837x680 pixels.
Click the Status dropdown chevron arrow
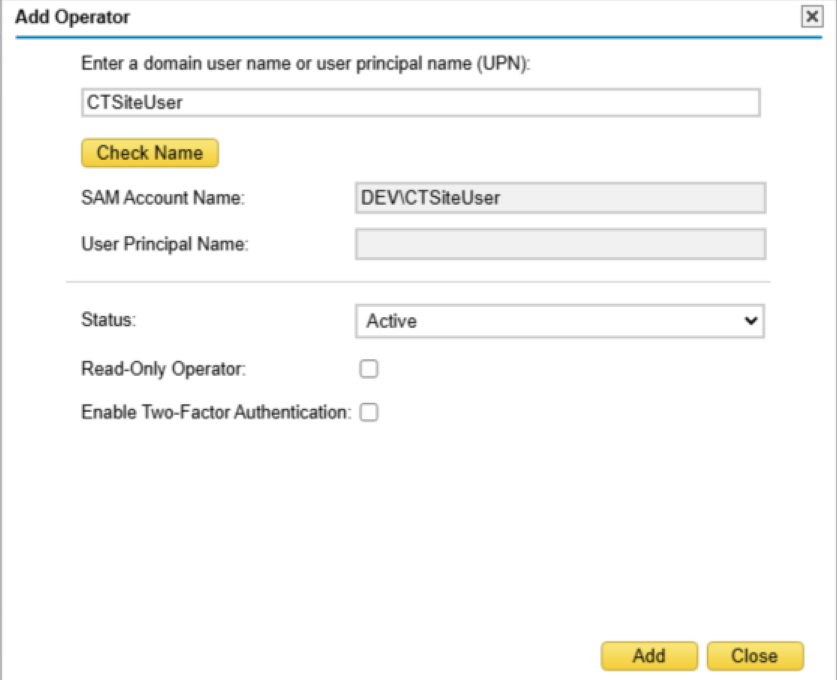point(750,321)
